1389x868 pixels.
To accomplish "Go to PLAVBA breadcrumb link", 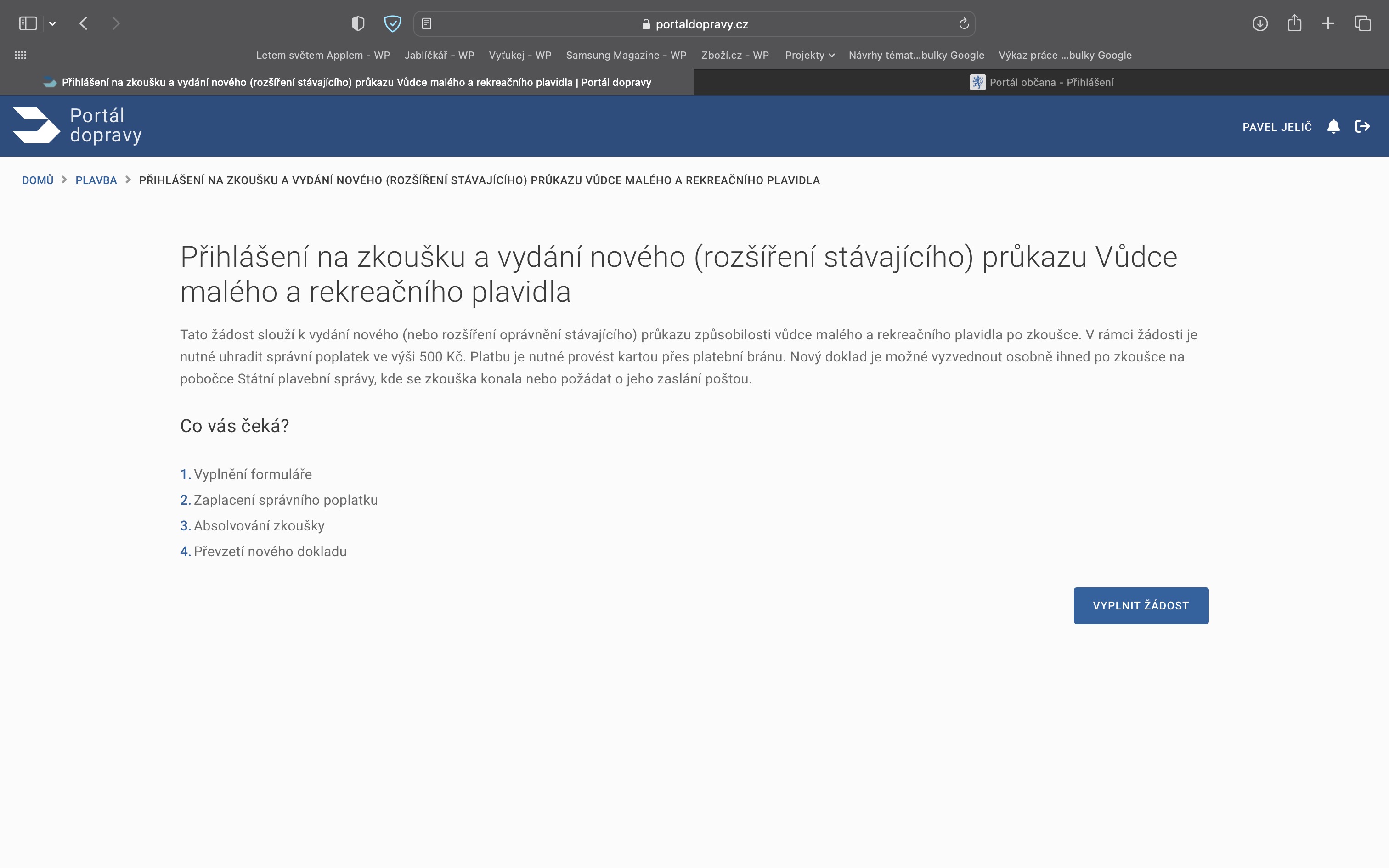I will pos(96,180).
